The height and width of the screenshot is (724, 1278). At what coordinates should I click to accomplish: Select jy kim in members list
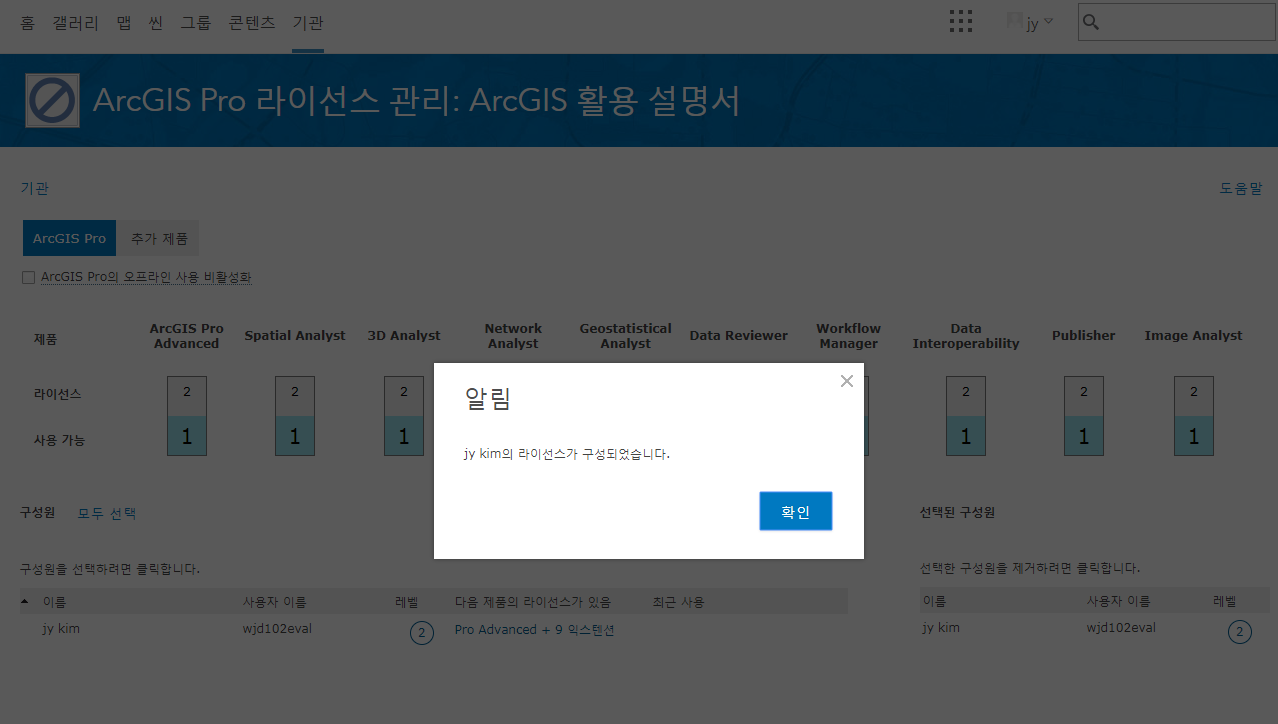(61, 628)
